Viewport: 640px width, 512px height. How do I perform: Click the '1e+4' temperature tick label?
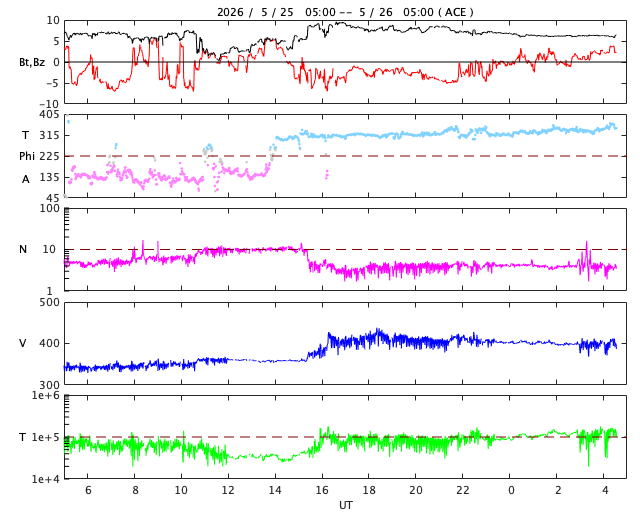click(46, 479)
